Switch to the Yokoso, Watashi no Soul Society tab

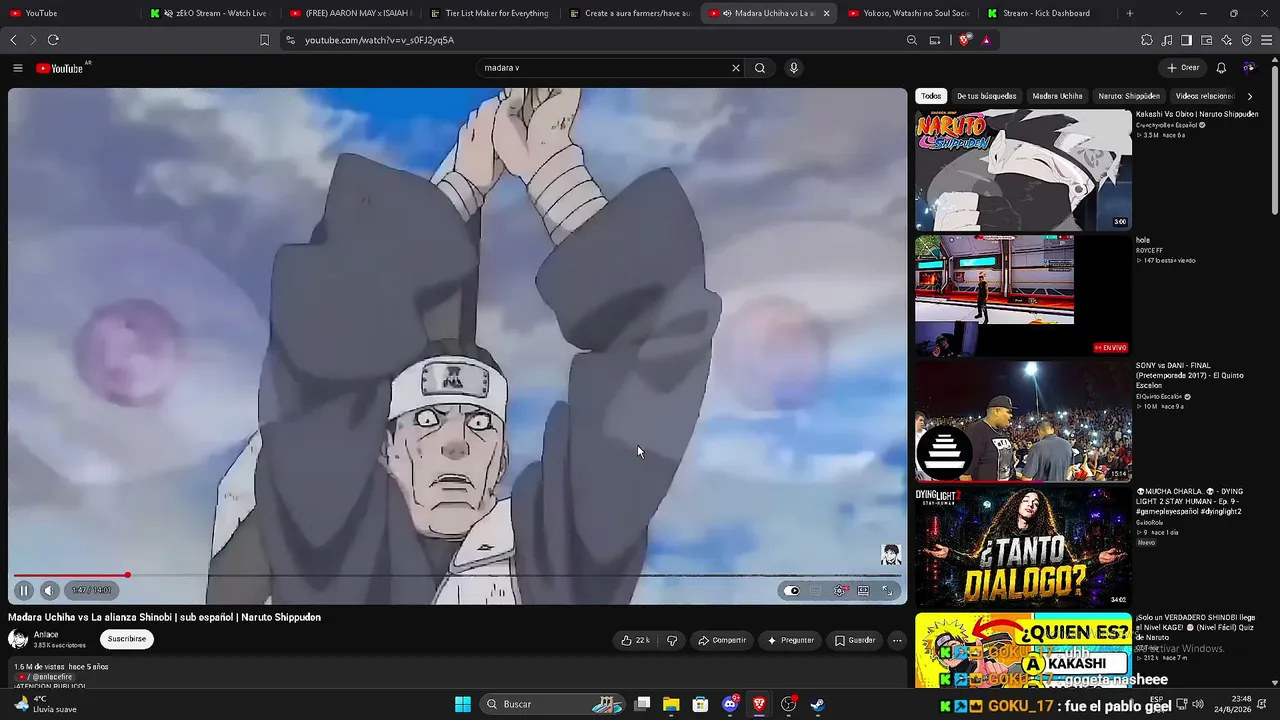click(x=909, y=13)
